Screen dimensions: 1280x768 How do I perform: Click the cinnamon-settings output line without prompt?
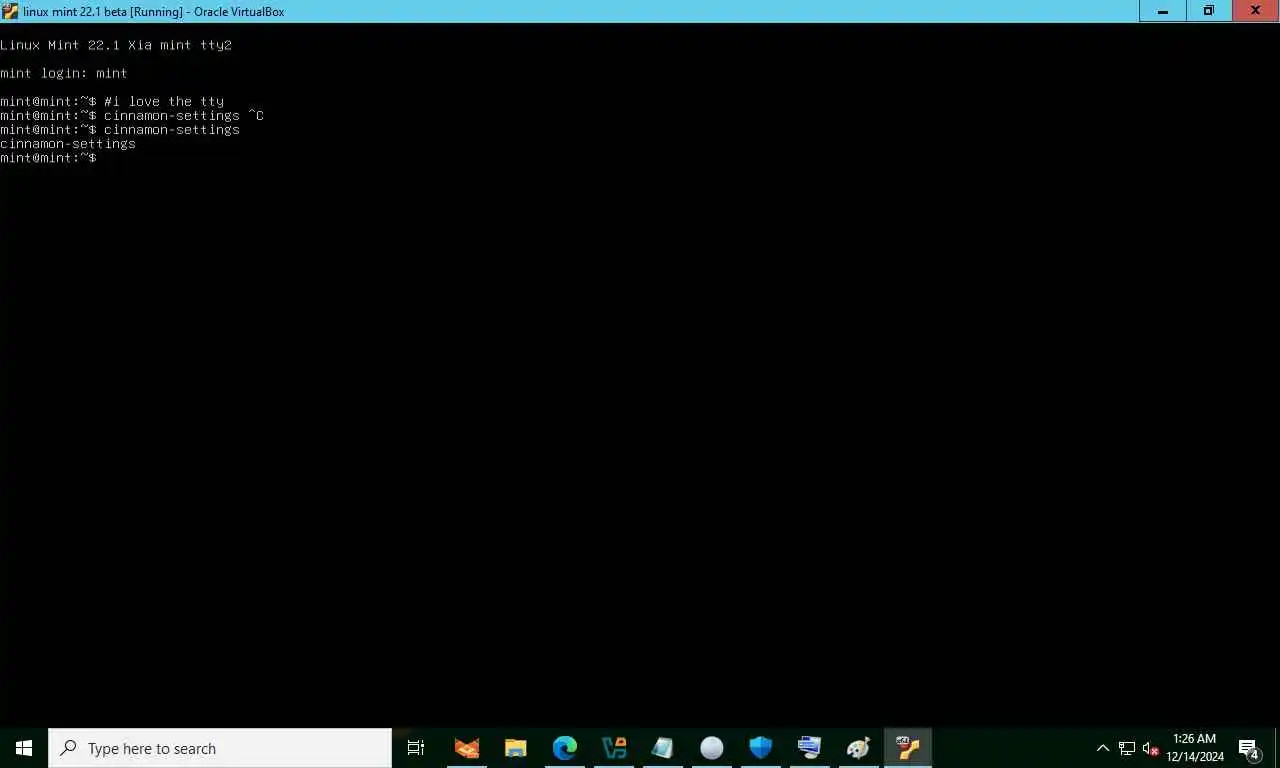(x=68, y=144)
